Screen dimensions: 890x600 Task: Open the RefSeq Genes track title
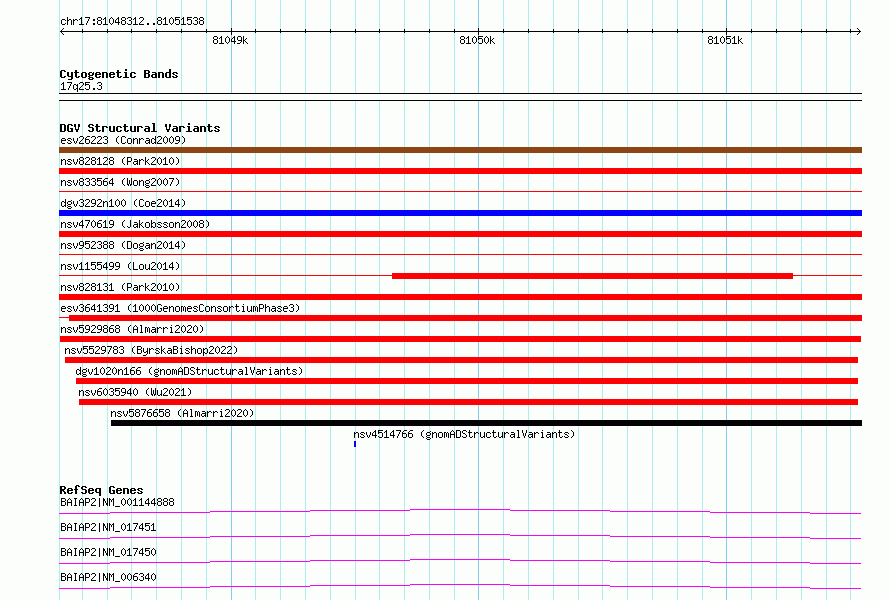coord(101,490)
